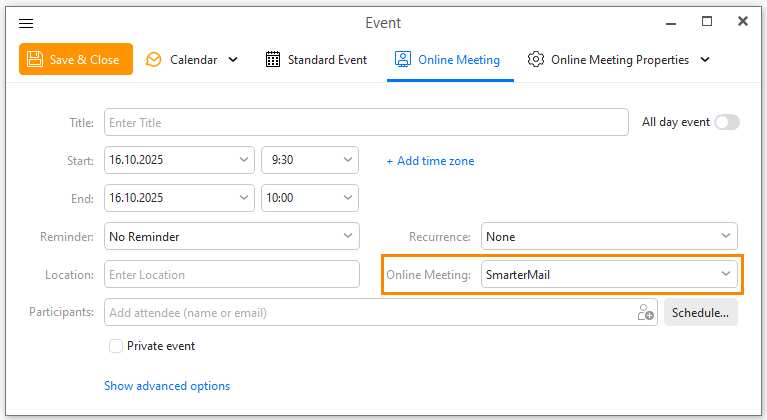767x420 pixels.
Task: Expand the Reminder dropdown
Action: click(x=348, y=236)
